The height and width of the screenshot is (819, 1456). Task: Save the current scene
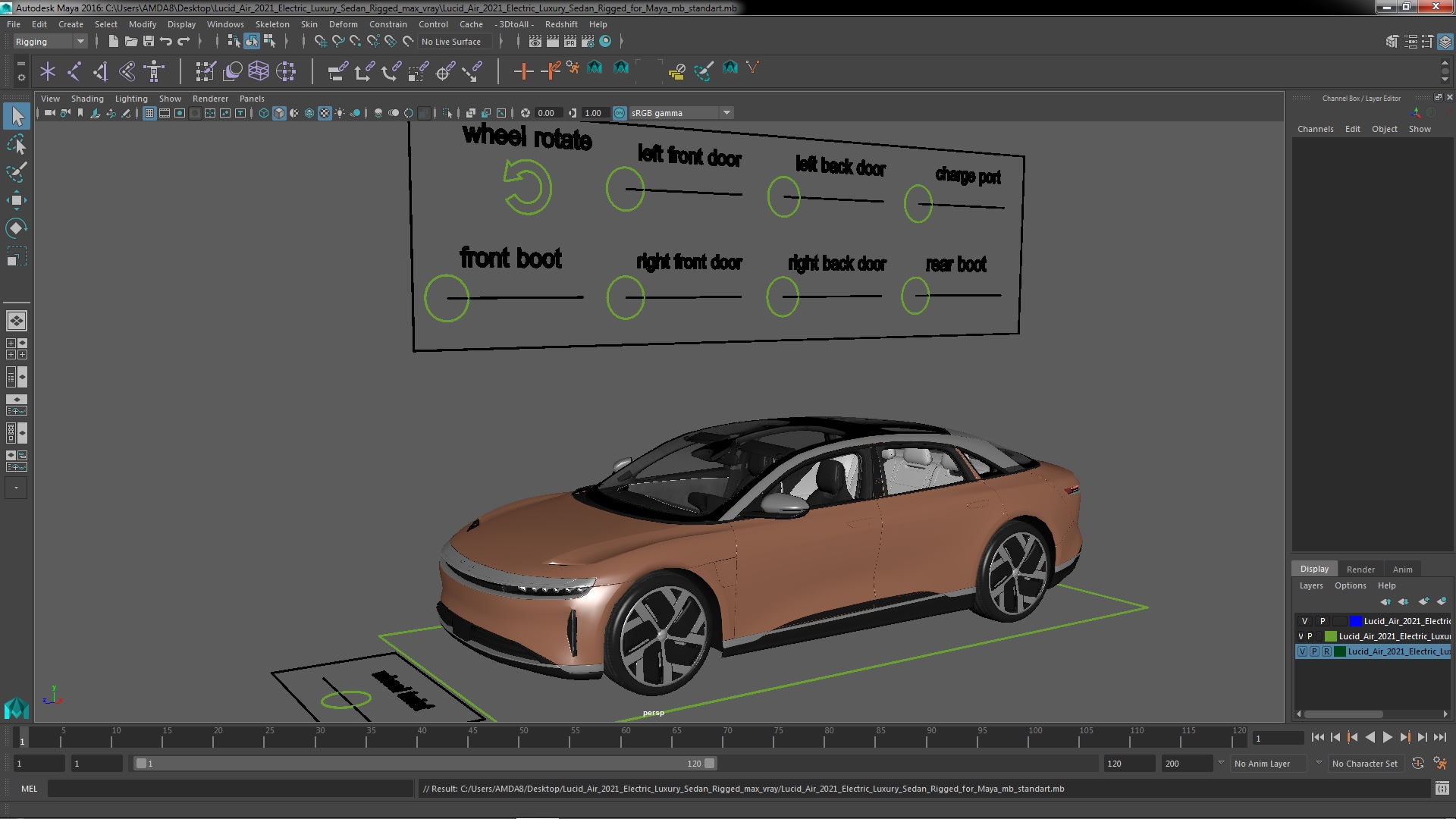point(149,41)
